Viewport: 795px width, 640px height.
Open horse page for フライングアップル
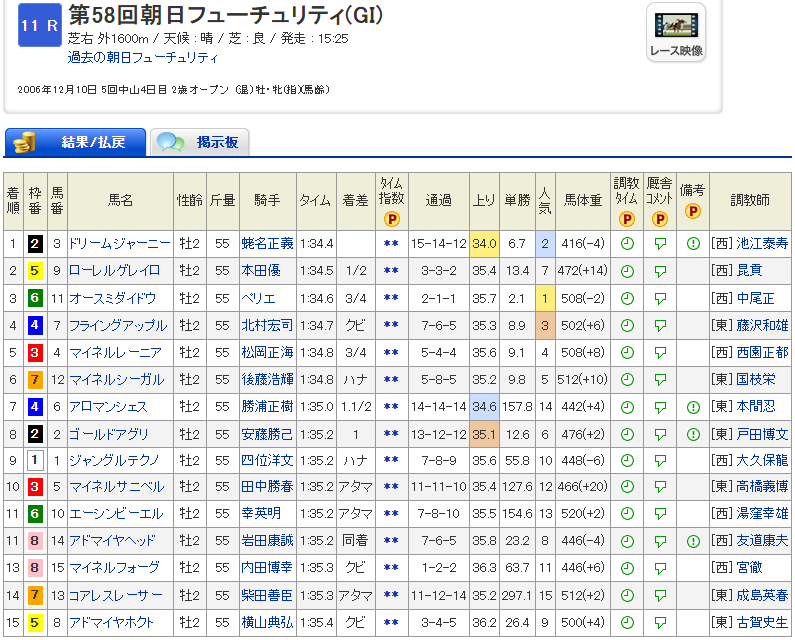[118, 325]
